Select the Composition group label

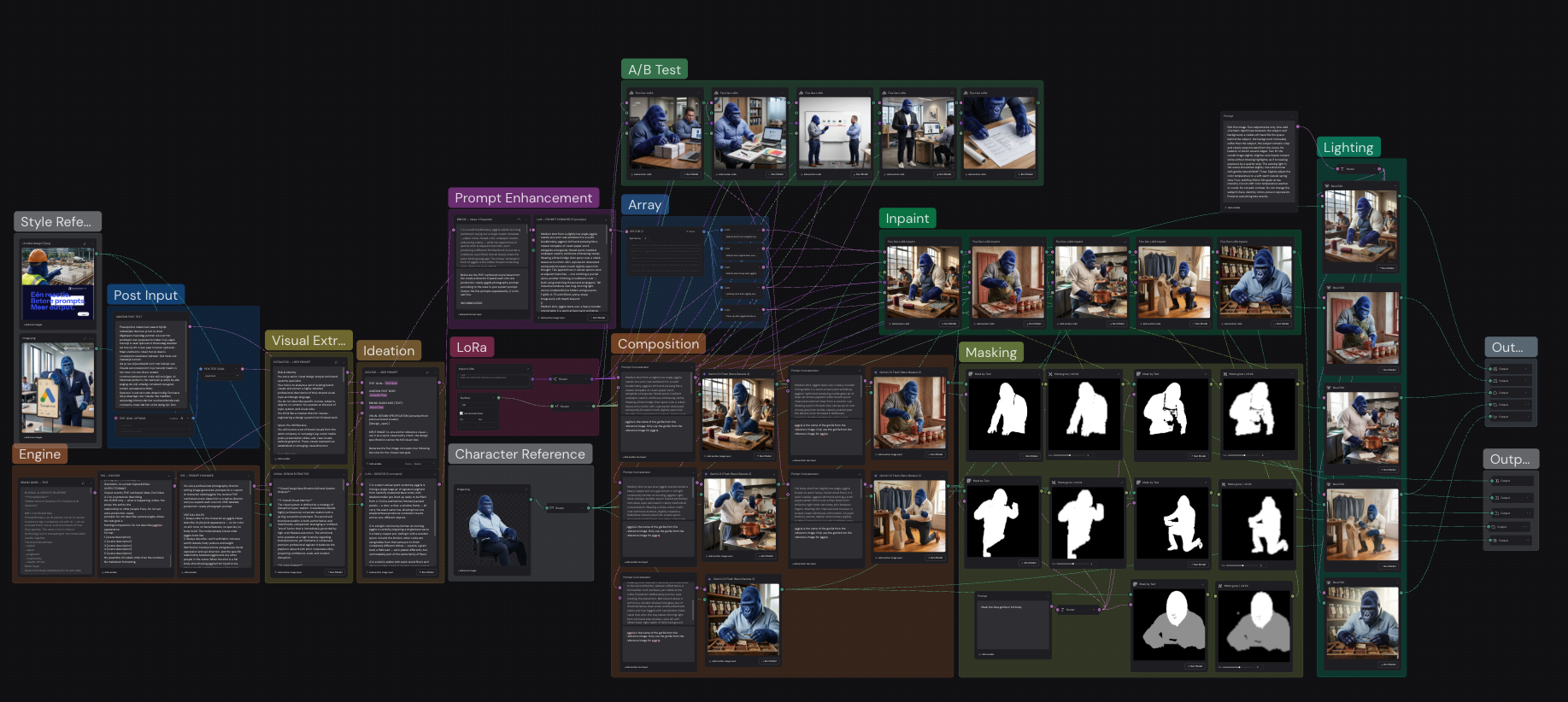[x=658, y=343]
